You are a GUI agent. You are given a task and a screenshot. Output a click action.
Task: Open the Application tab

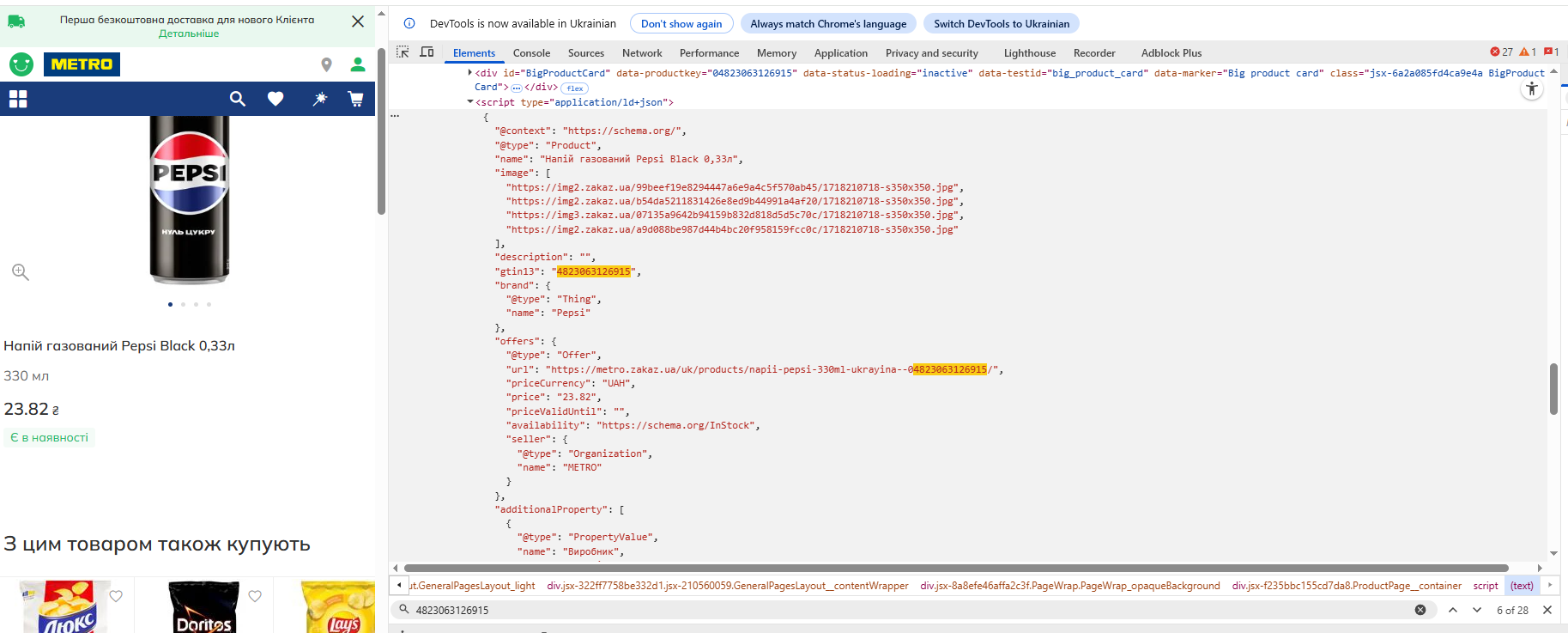coord(841,52)
